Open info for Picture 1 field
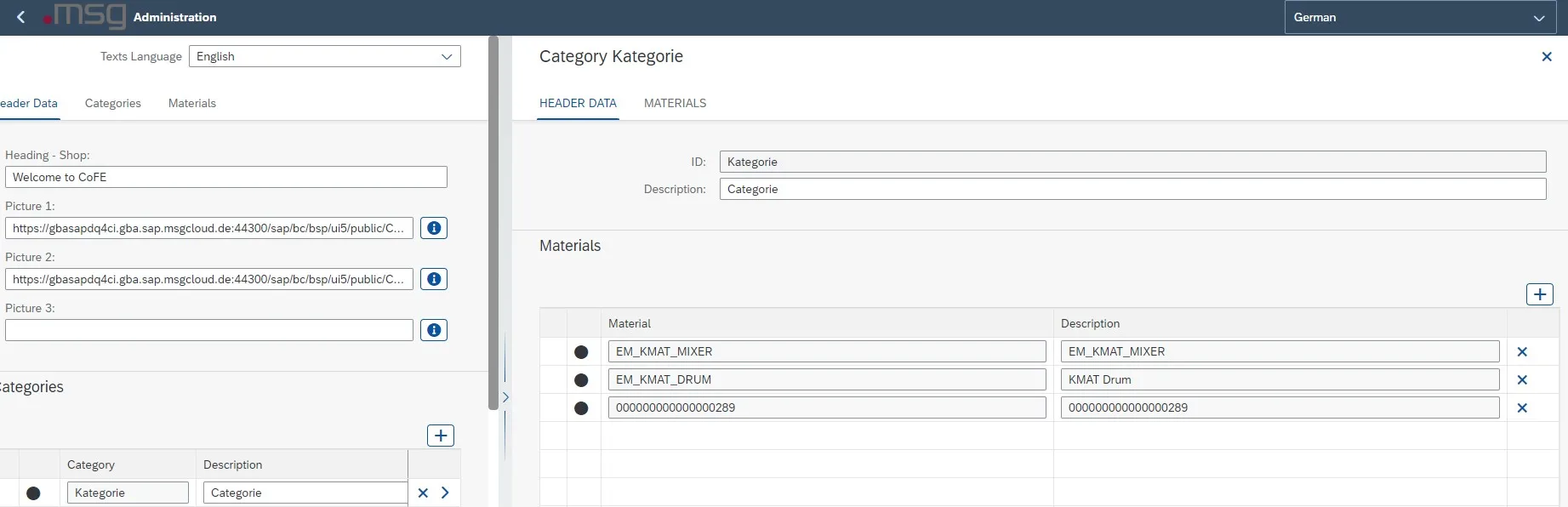The height and width of the screenshot is (507, 1568). [434, 228]
